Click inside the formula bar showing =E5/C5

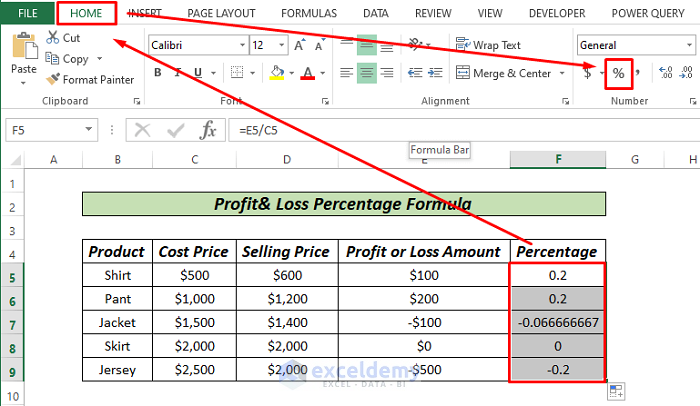point(463,130)
